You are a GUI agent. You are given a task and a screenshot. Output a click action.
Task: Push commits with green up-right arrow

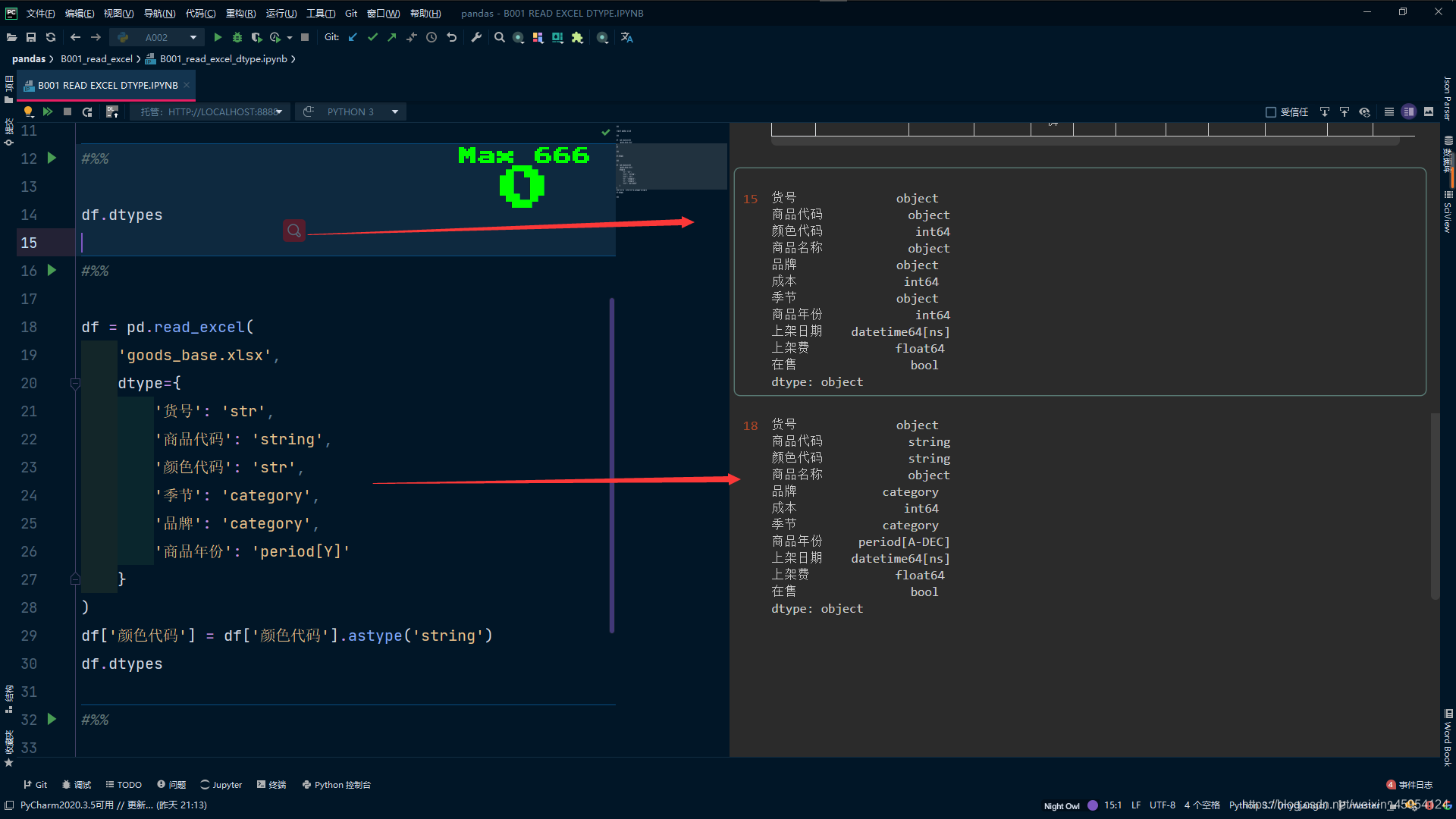point(392,37)
